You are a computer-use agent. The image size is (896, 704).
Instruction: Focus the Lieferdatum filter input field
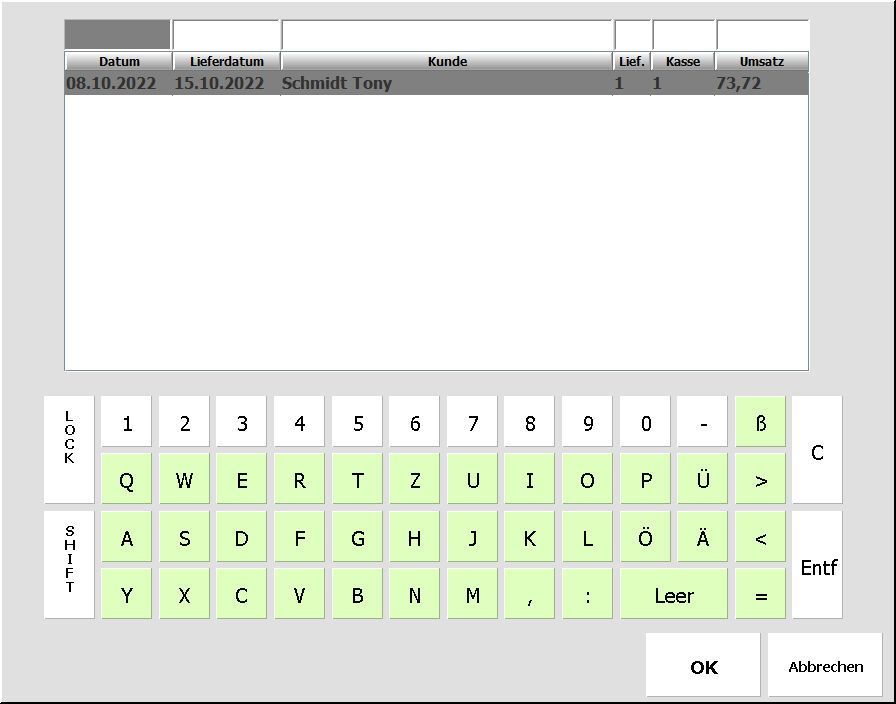(x=226, y=35)
